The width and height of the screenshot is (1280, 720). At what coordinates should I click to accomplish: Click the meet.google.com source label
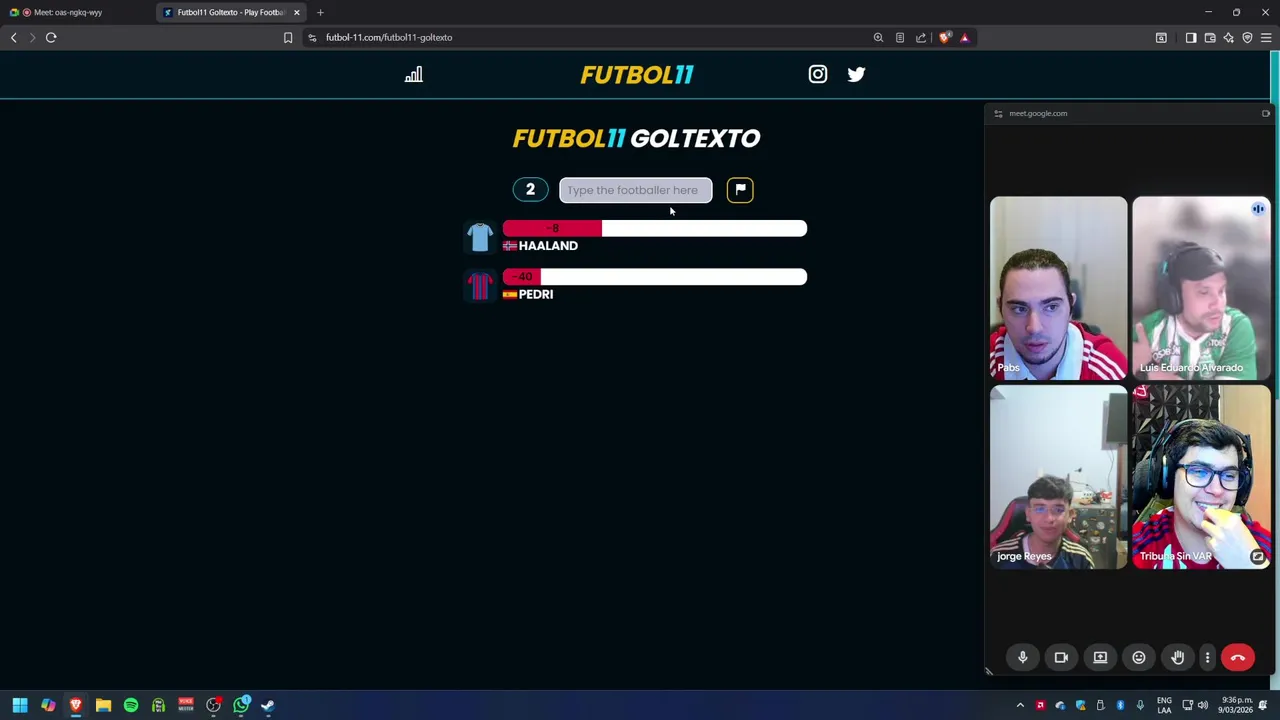[1038, 113]
